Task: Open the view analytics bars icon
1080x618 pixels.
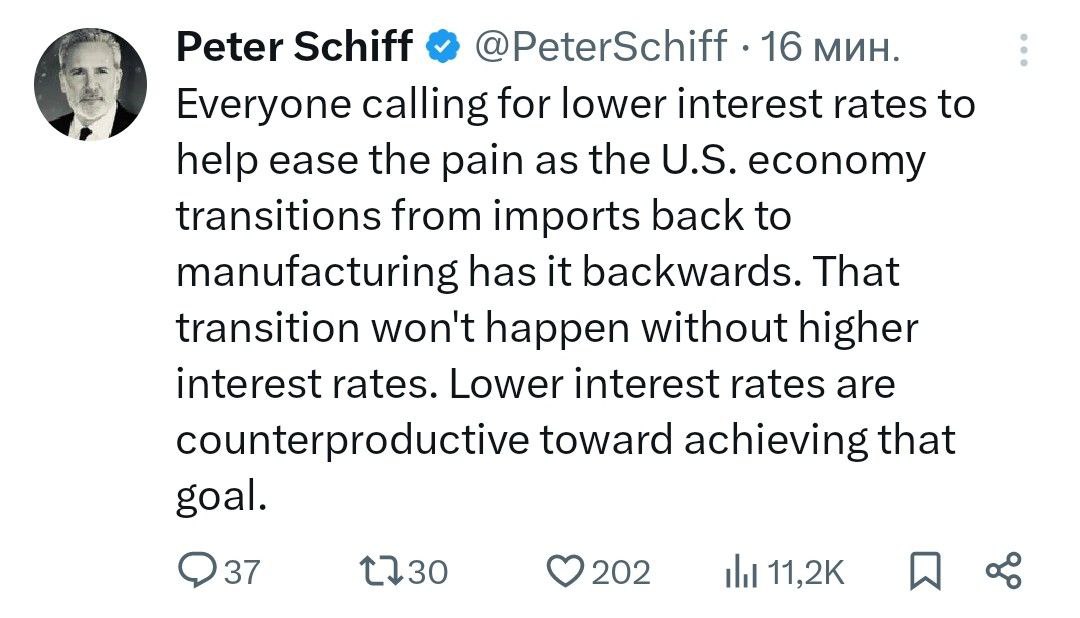Action: coord(741,573)
